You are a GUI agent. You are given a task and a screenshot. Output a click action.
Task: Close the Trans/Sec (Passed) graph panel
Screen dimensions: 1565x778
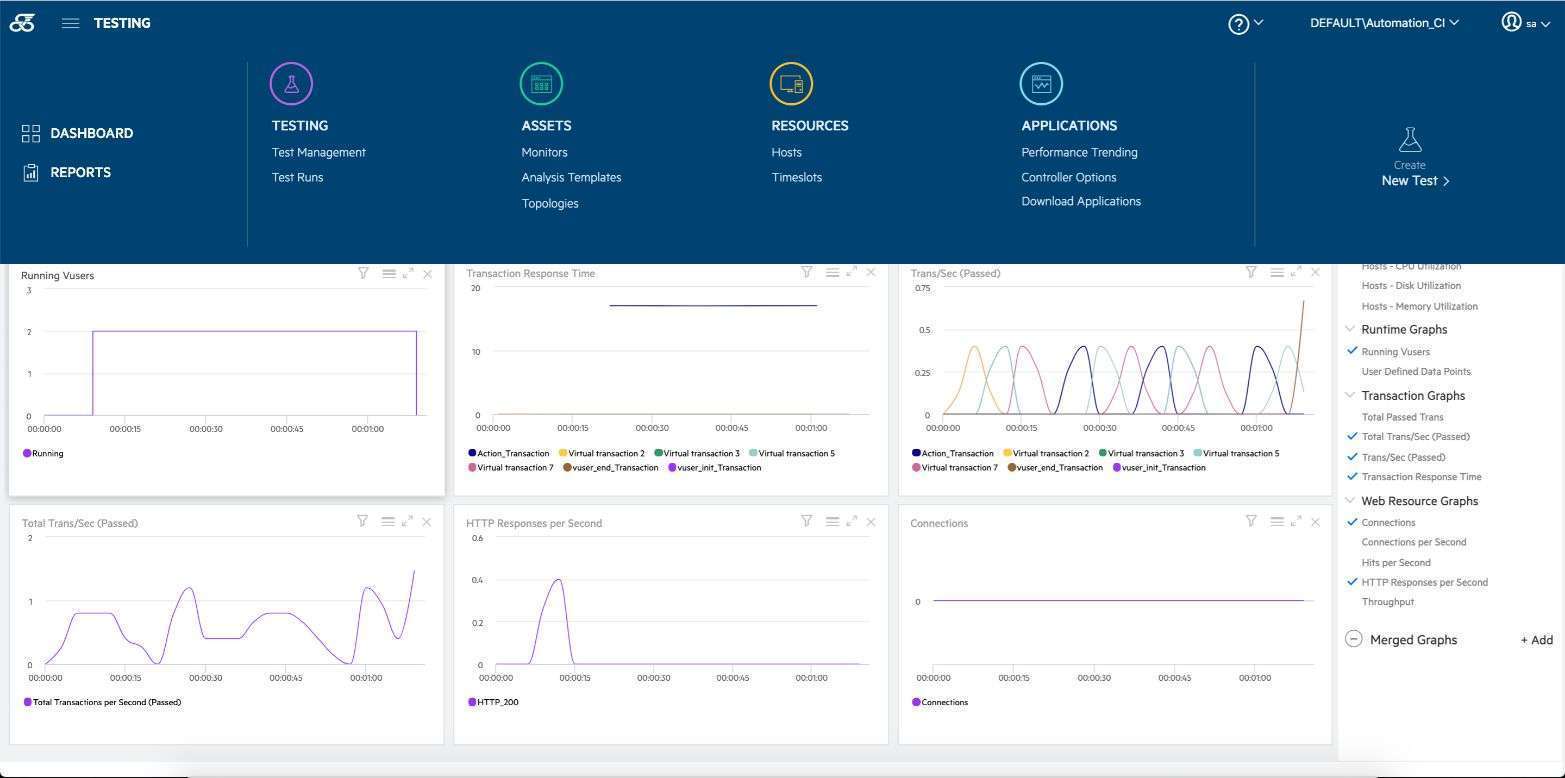tap(1315, 272)
